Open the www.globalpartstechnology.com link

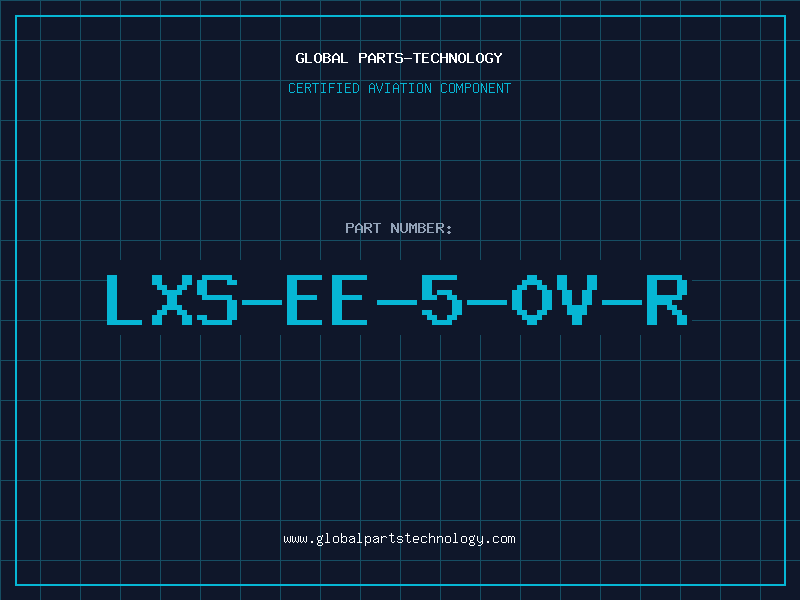[x=399, y=539]
